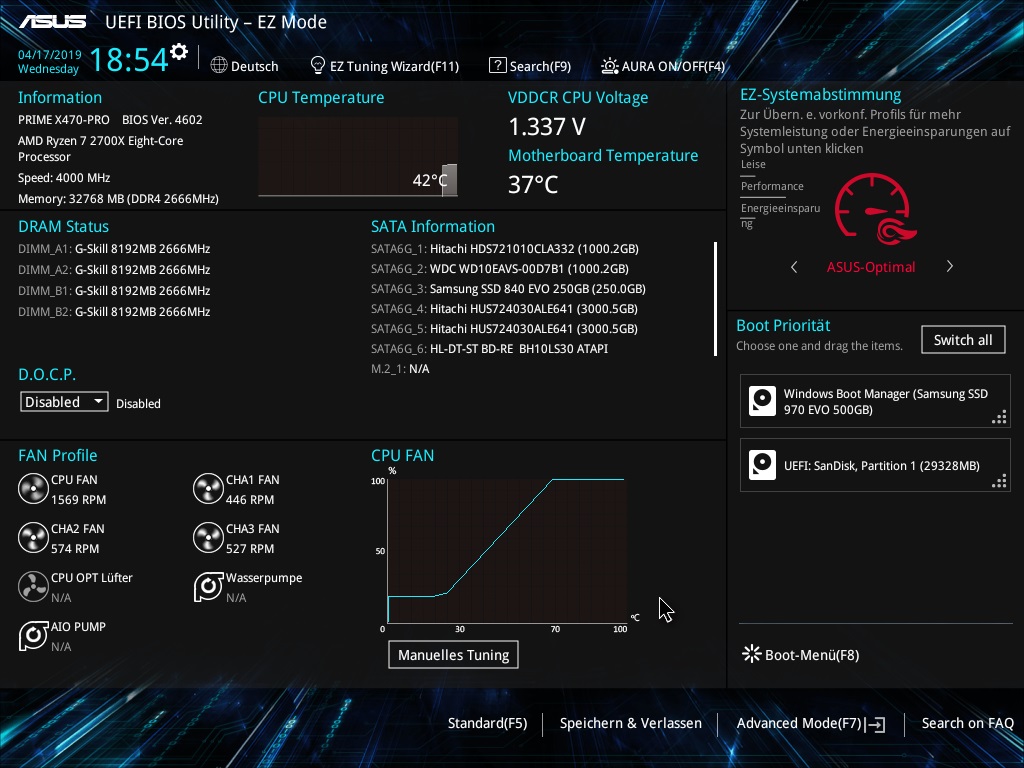Select the CPU OPT Lüfter fan icon

tap(33, 586)
